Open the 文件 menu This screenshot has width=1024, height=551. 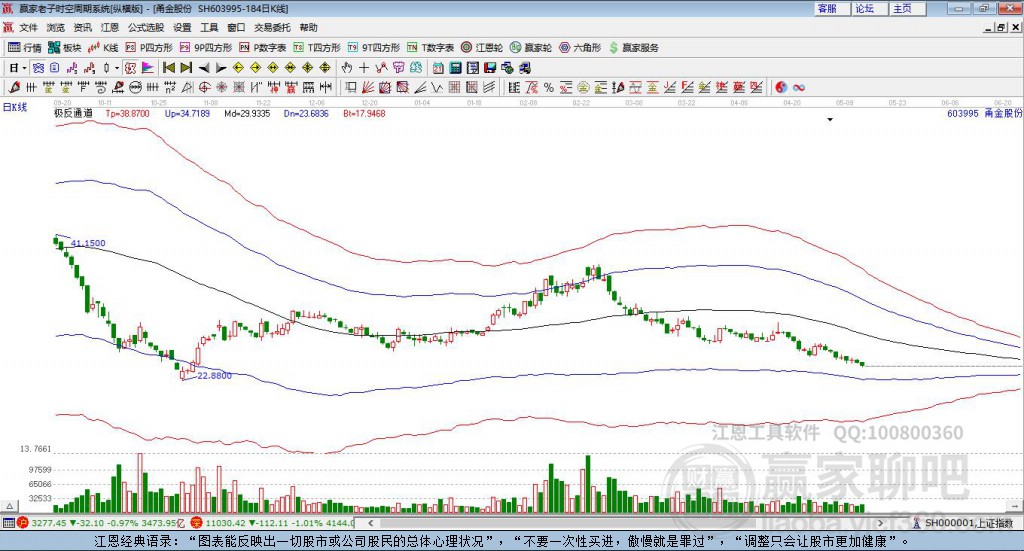tap(29, 27)
